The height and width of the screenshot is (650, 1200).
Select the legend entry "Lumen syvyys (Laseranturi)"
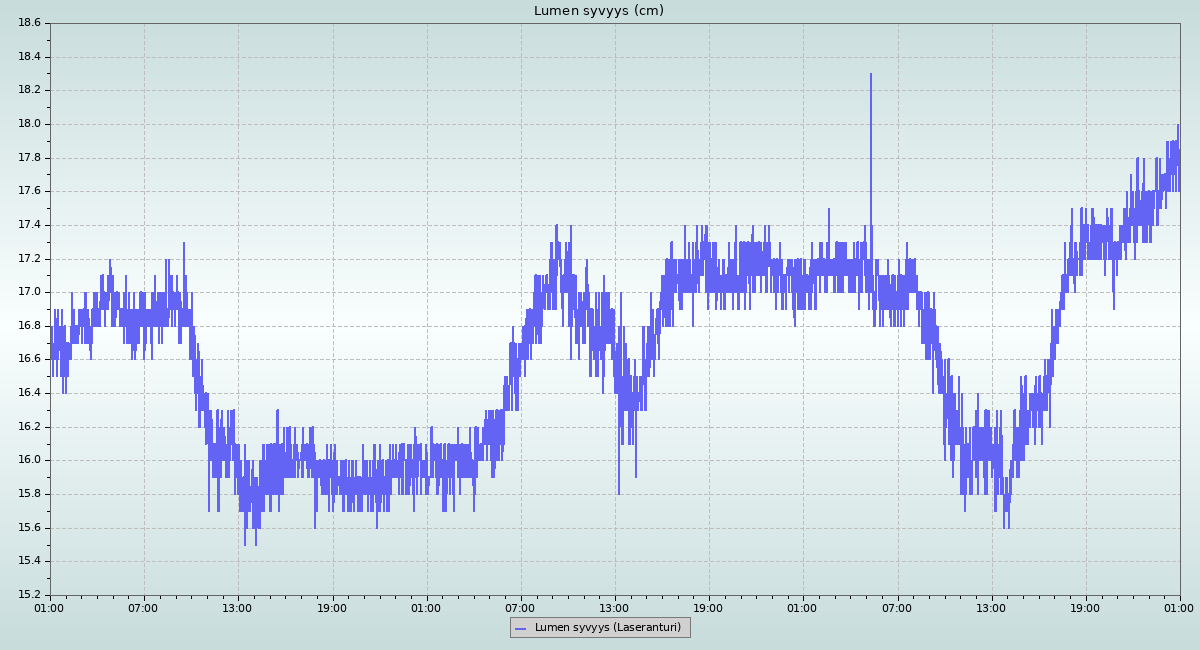(x=607, y=628)
